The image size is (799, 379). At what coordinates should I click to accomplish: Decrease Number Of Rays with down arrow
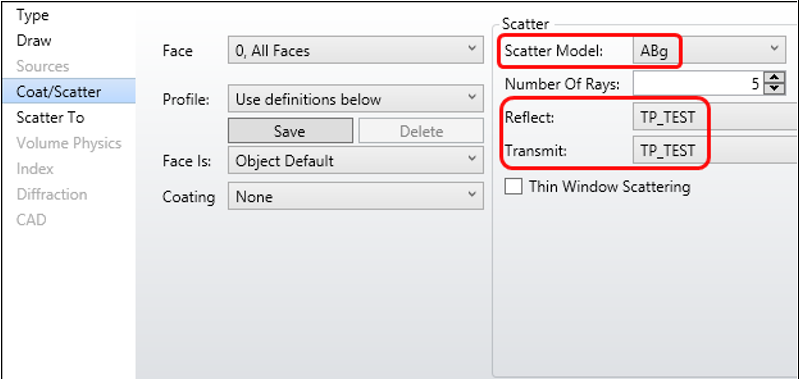775,89
